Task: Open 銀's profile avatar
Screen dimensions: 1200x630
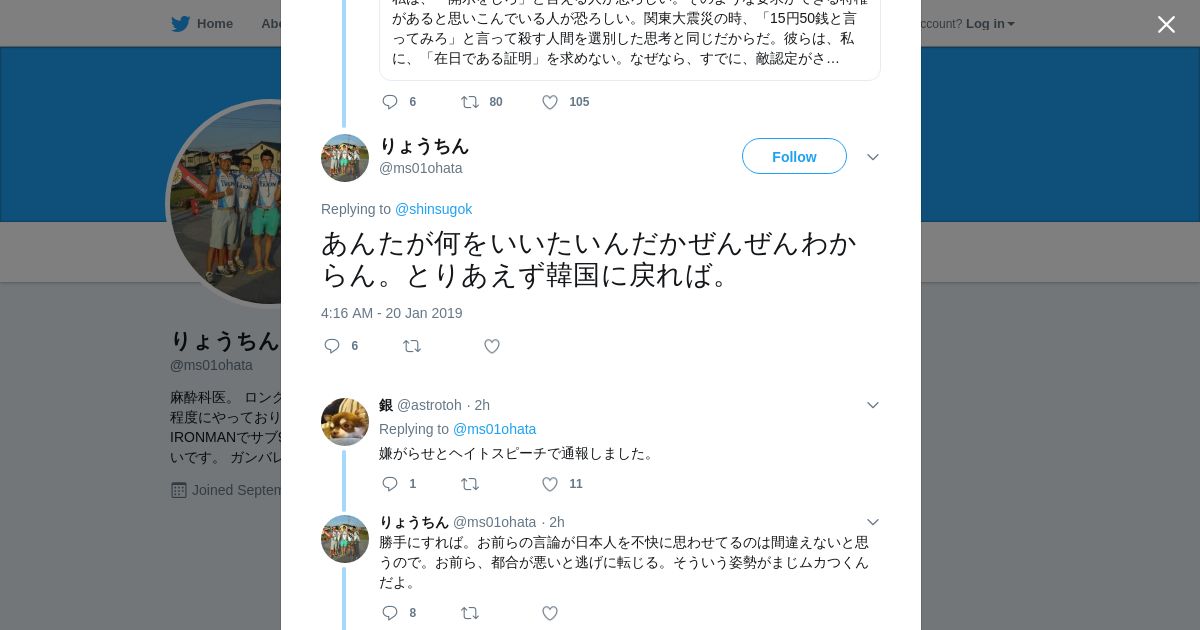Action: click(x=345, y=422)
